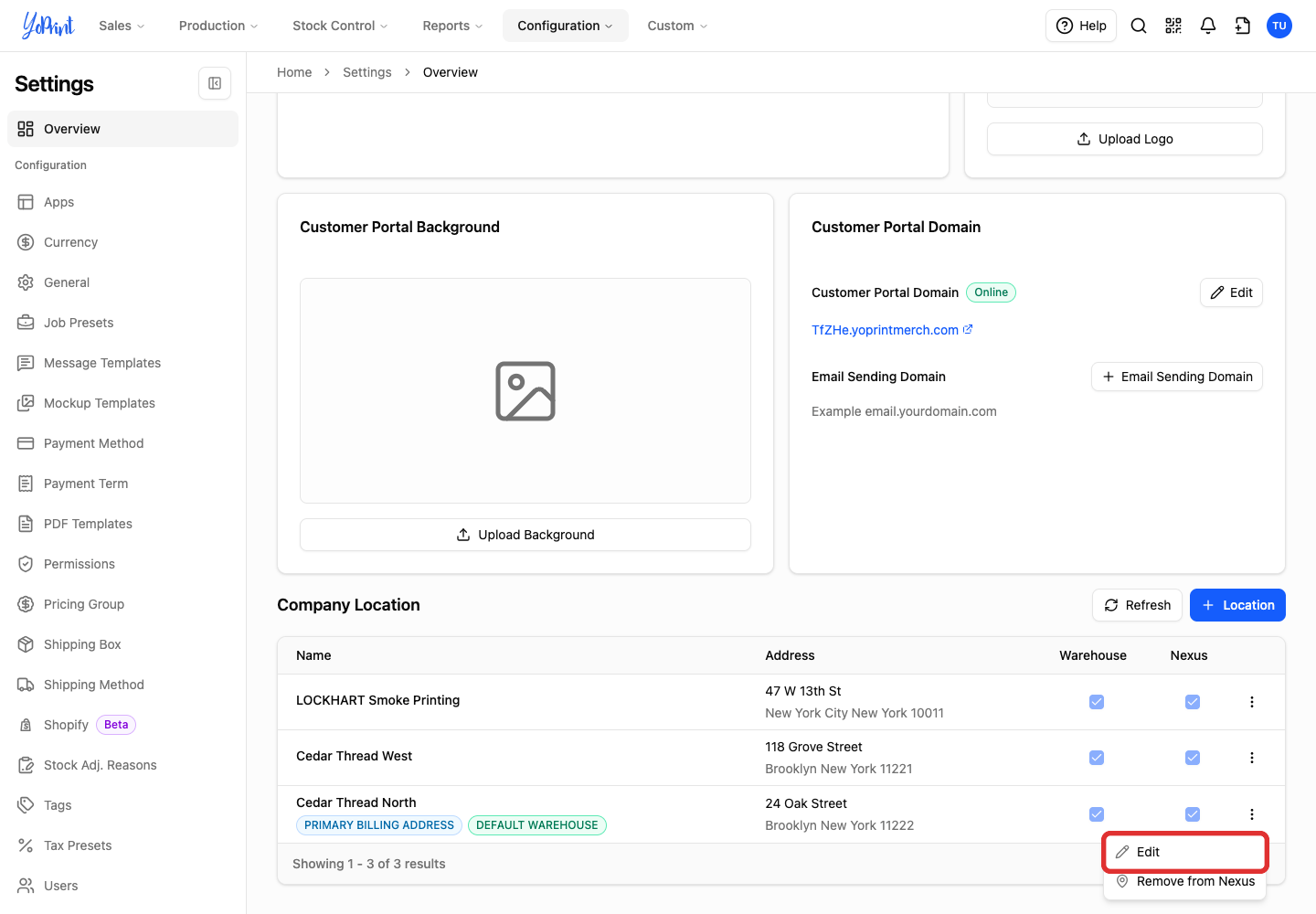The height and width of the screenshot is (914, 1316).
Task: Open the QR code scanner icon
Action: click(x=1173, y=26)
